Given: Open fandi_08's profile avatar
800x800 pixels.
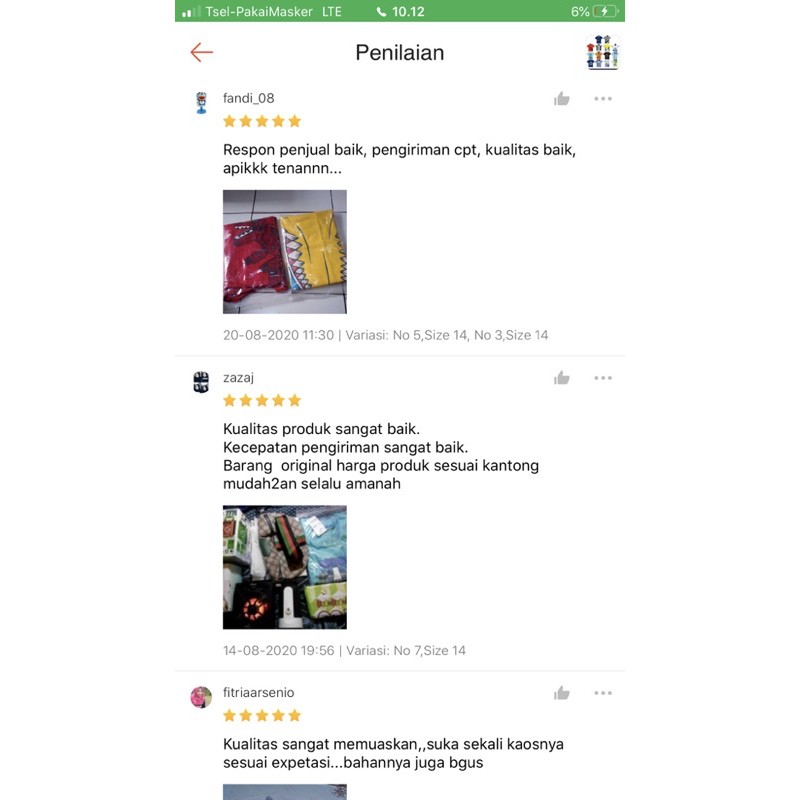Looking at the screenshot, I should coord(202,103).
